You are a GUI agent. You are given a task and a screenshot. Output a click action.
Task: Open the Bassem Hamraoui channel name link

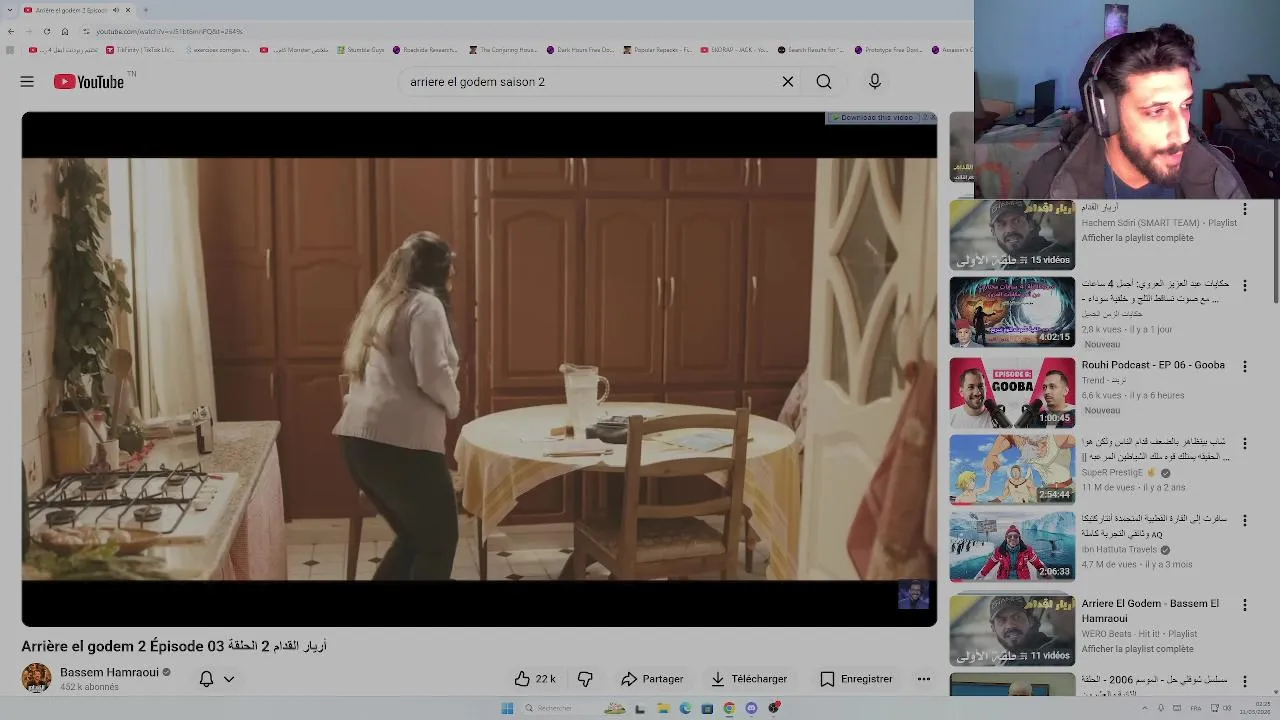[x=109, y=673]
